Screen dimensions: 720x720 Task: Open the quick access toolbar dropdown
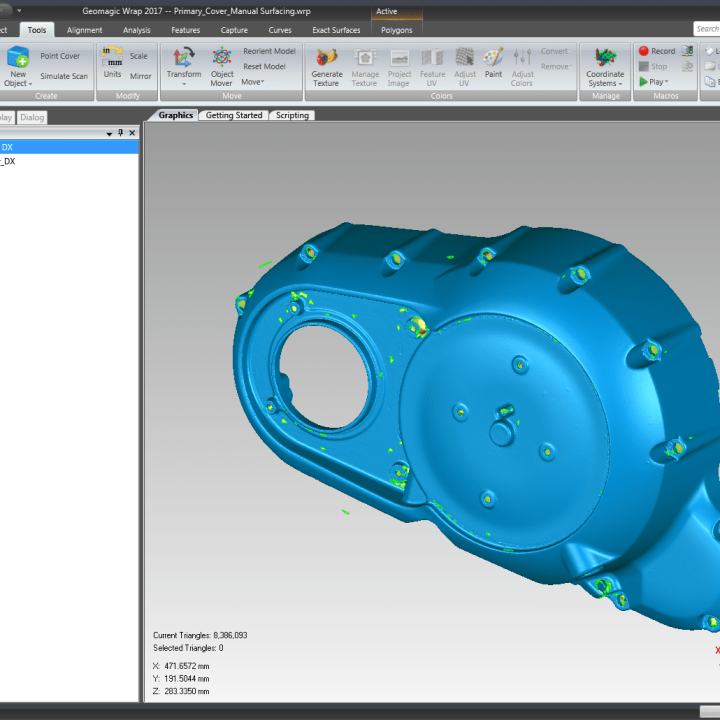(19, 10)
